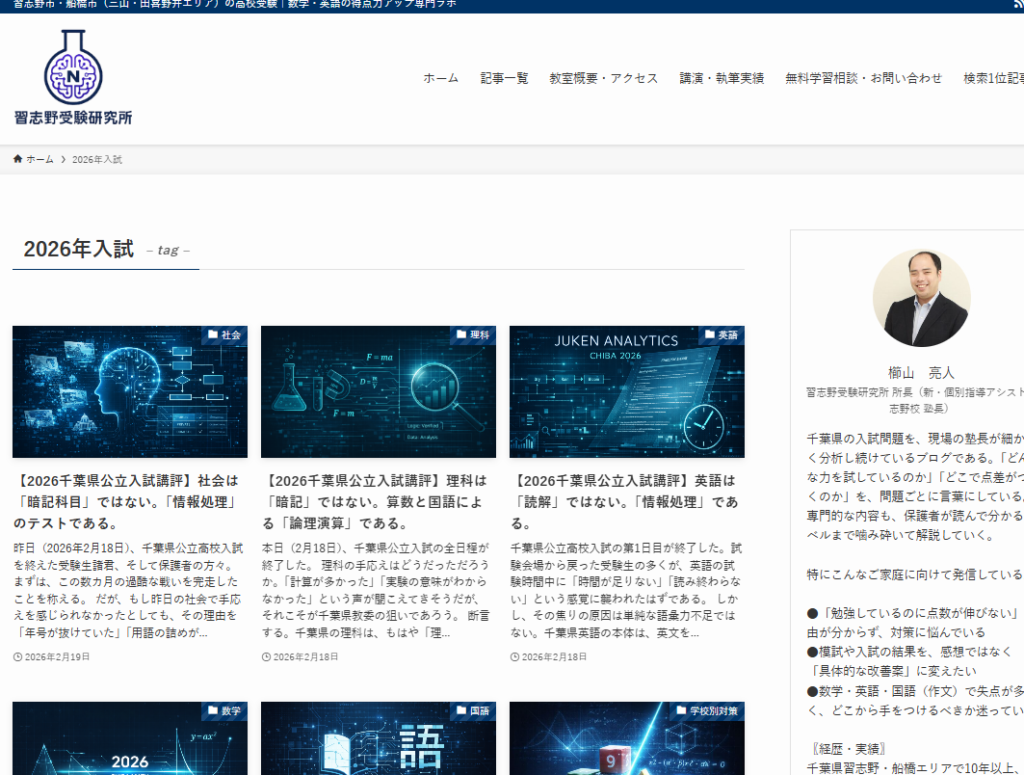The image size is (1024, 775).
Task: Click the 国語 category folder badge
Action: (472, 711)
